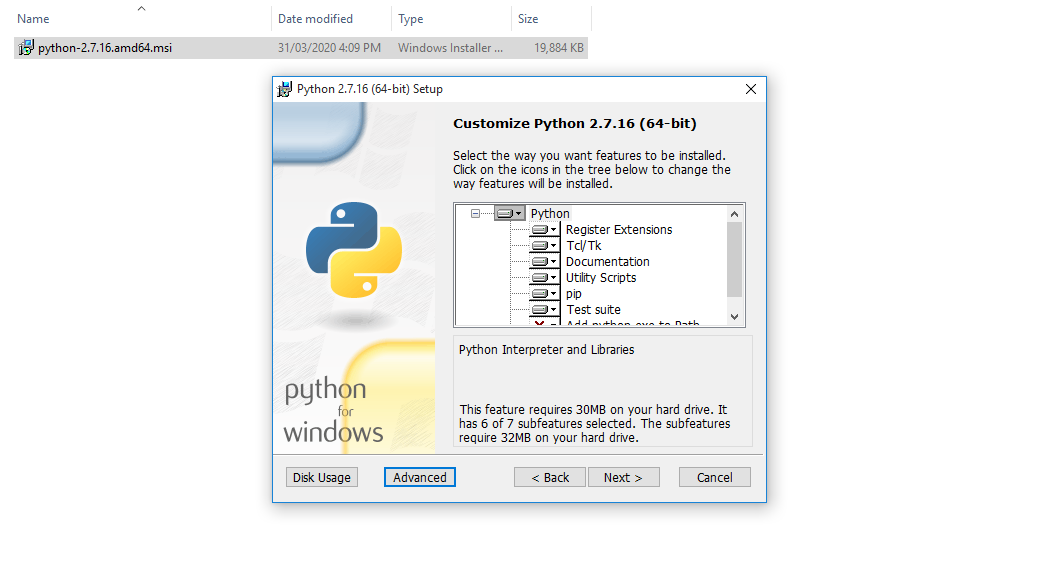Go back with the Back button
Viewport: 1046px width, 564px height.
click(550, 477)
